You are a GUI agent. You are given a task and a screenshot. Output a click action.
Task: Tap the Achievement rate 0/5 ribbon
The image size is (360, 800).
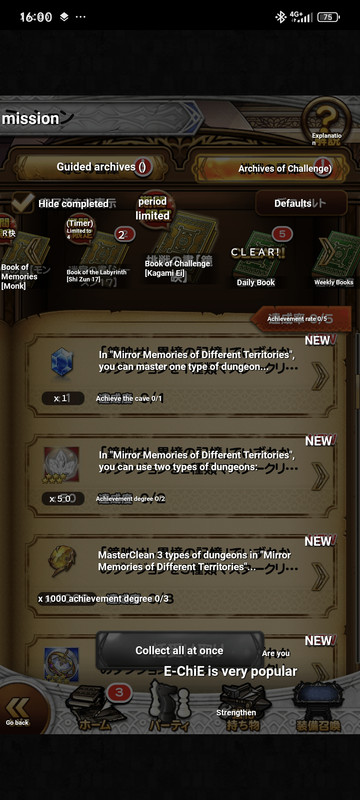pos(301,319)
